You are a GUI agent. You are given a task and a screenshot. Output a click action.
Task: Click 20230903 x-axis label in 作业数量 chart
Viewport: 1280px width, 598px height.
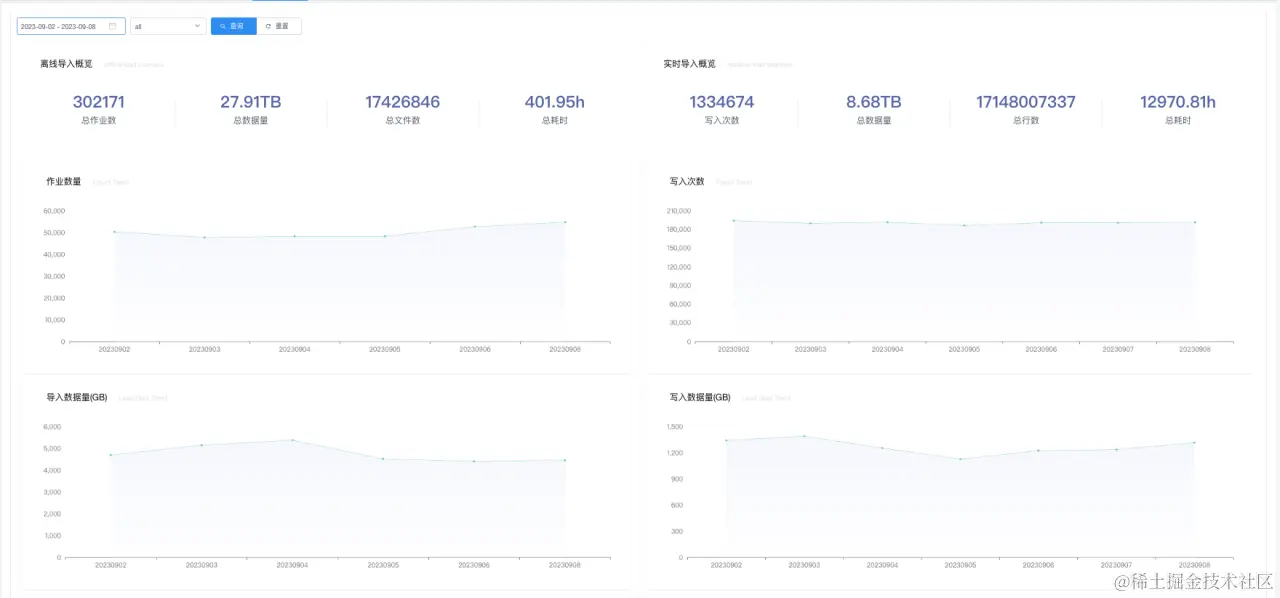pos(204,349)
